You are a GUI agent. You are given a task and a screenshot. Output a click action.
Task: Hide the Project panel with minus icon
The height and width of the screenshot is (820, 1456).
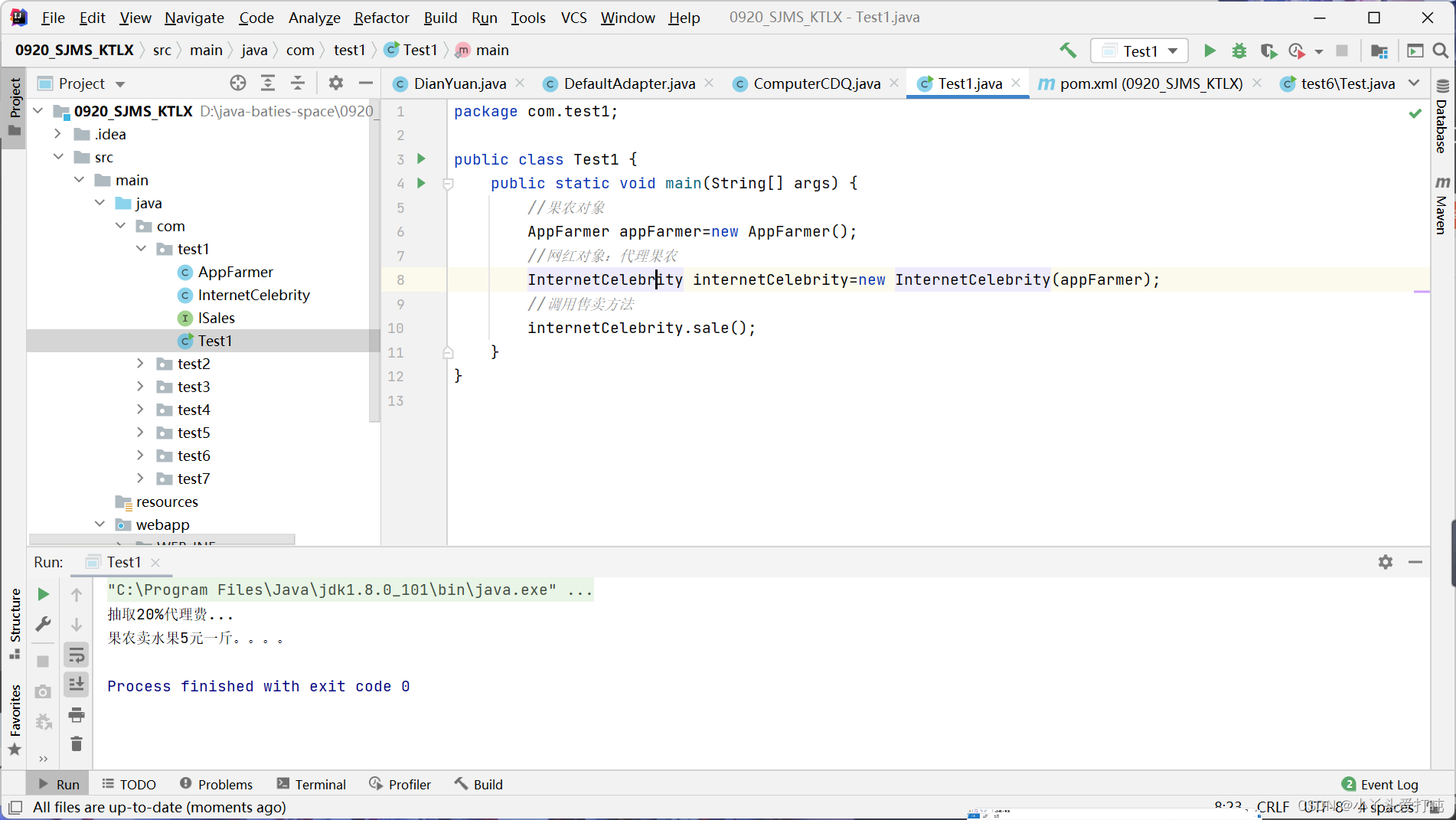coord(366,83)
